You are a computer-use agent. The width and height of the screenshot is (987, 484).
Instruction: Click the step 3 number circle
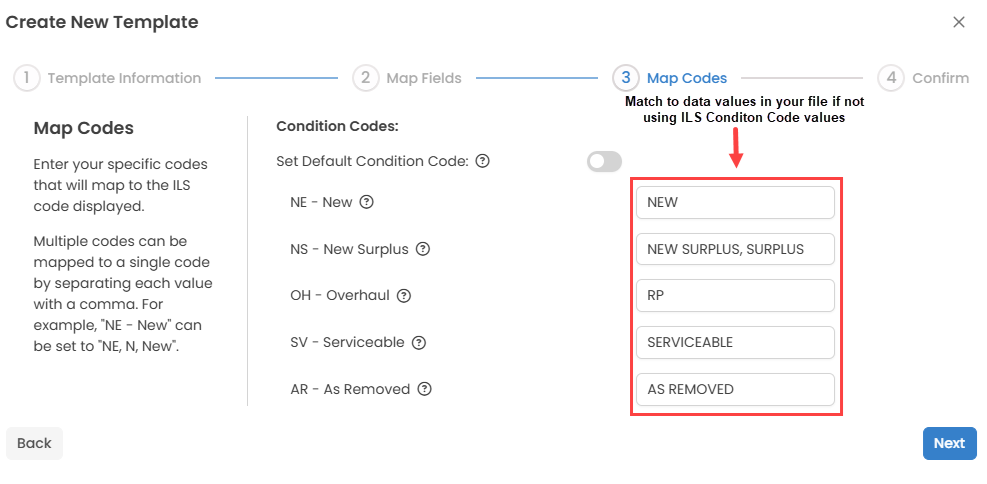coord(625,78)
